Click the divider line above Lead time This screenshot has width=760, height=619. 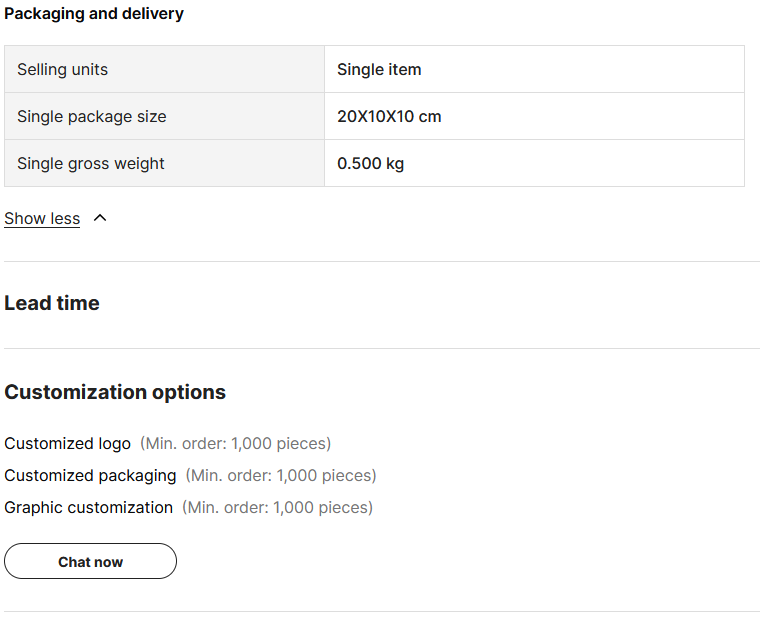point(382,261)
